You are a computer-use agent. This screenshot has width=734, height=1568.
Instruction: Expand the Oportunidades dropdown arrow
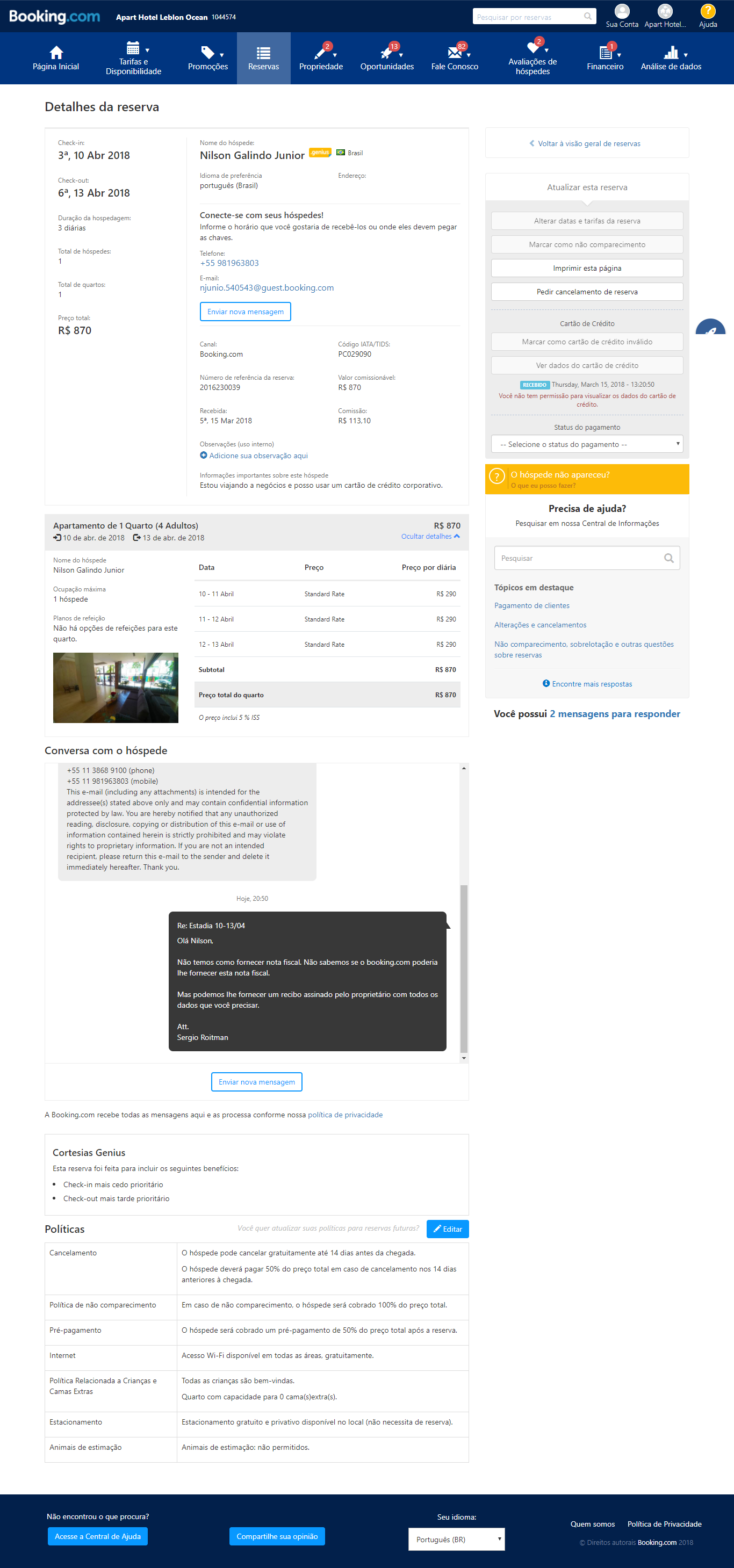(x=401, y=55)
